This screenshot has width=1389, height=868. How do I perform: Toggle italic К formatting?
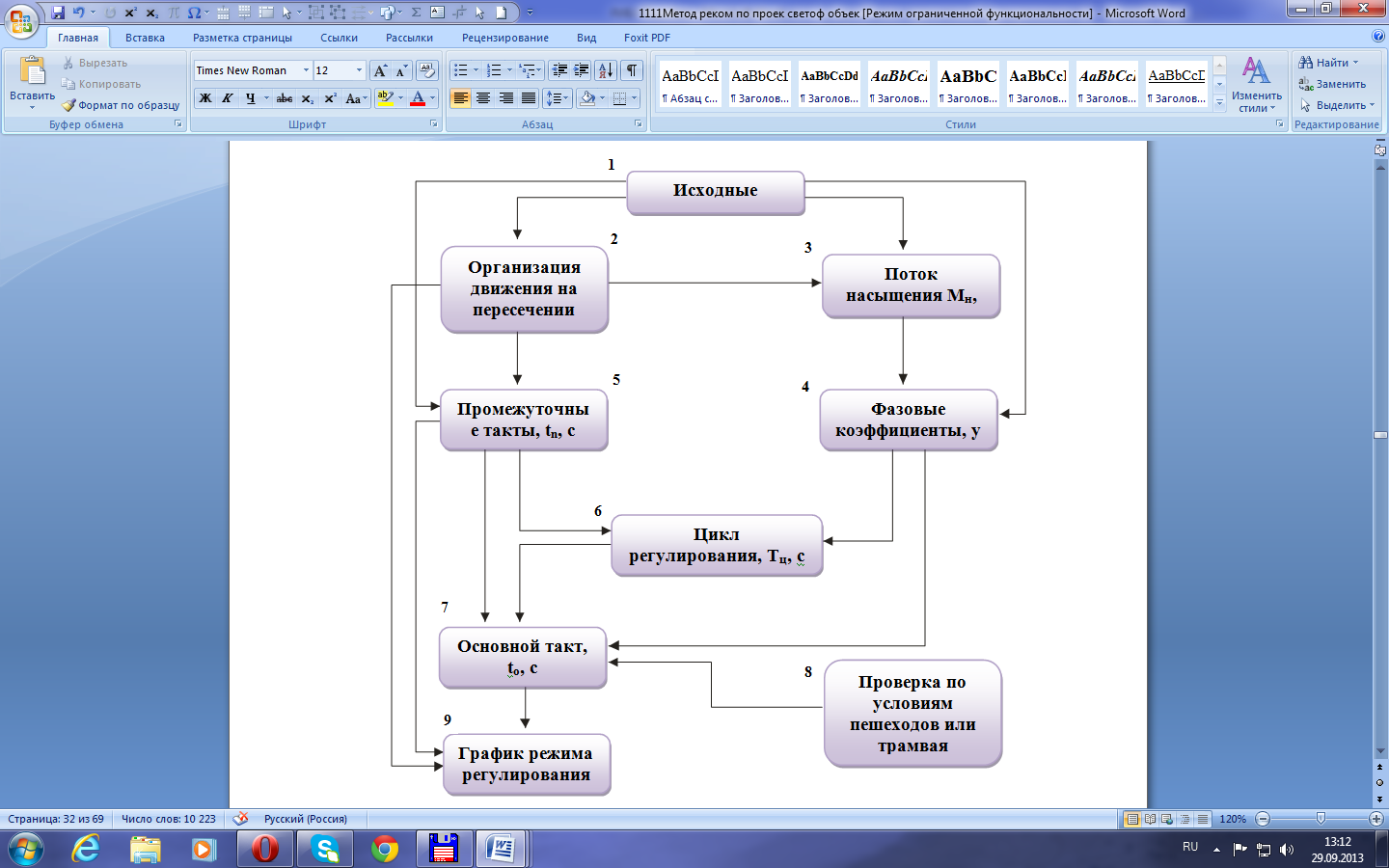pyautogui.click(x=228, y=98)
